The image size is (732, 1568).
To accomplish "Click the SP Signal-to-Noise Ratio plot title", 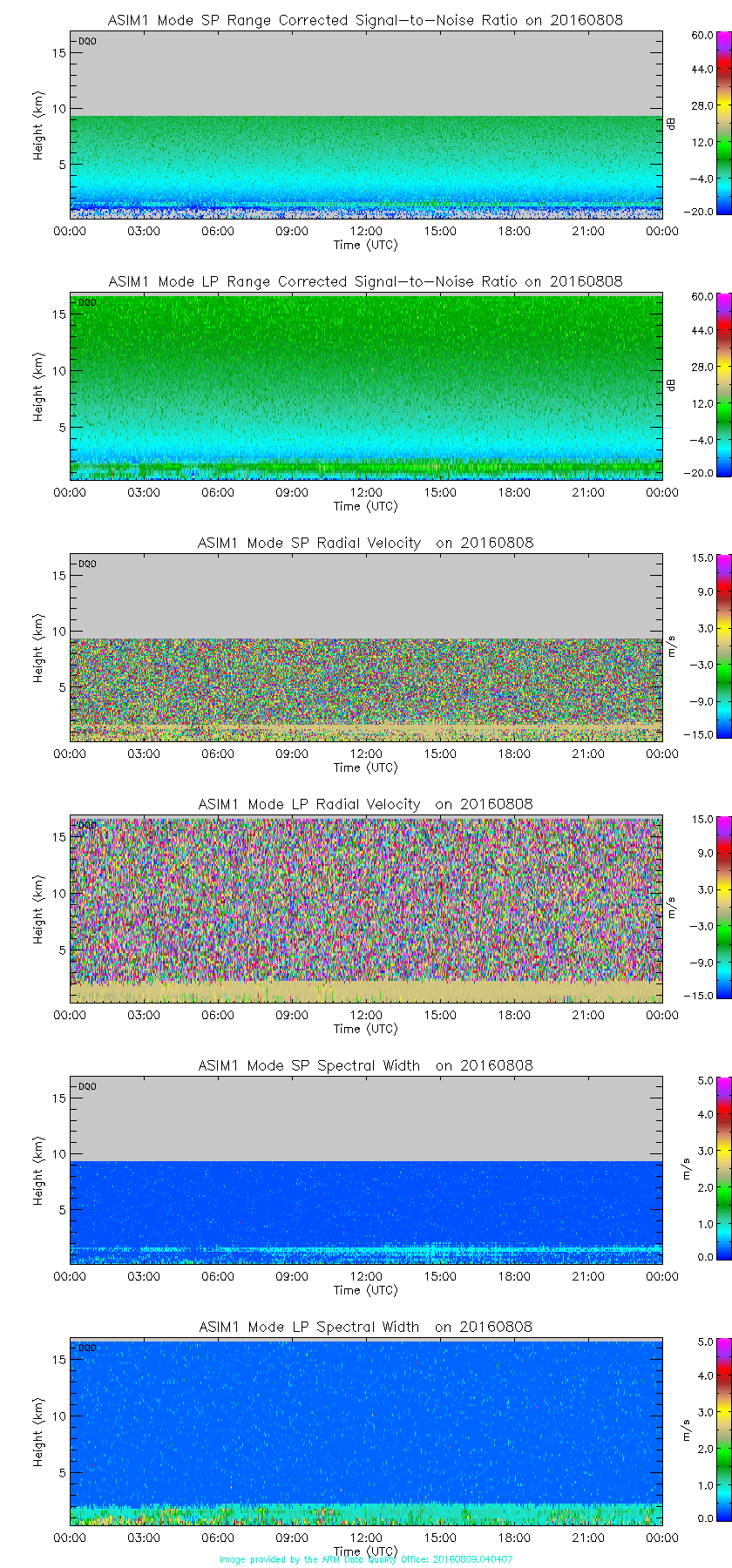I will click(365, 20).
